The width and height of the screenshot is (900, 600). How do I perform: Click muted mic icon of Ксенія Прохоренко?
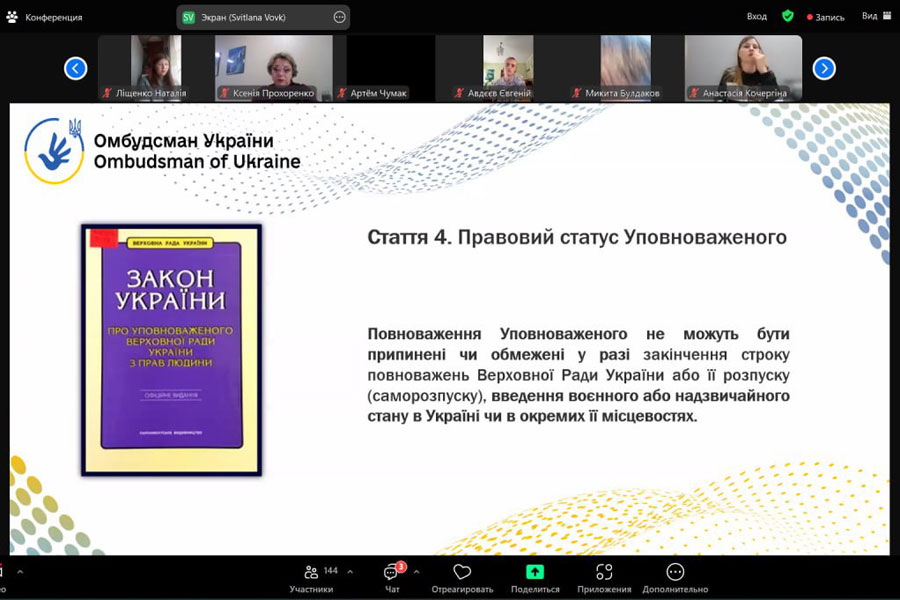224,92
